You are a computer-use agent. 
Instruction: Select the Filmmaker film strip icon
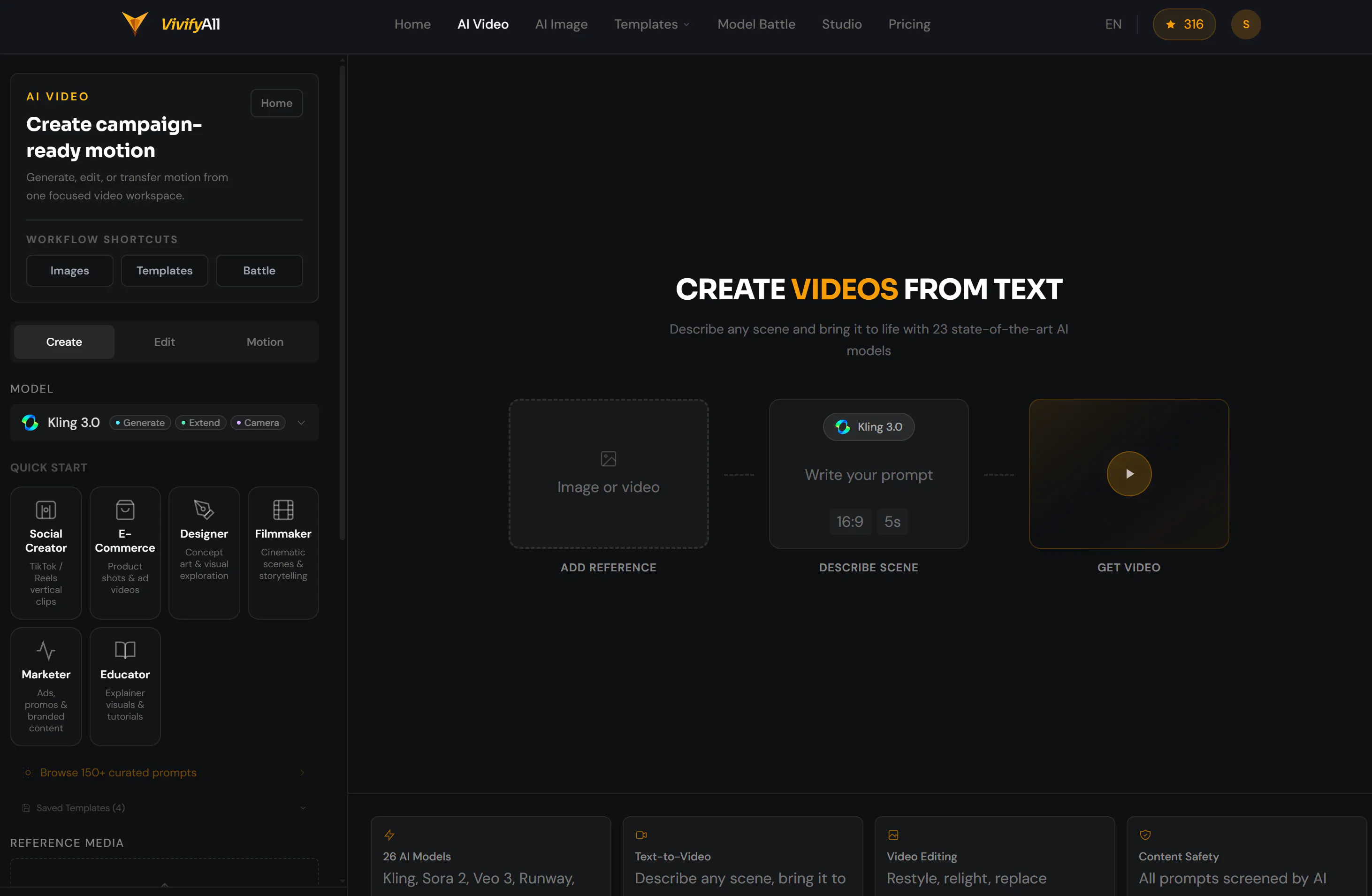click(283, 510)
